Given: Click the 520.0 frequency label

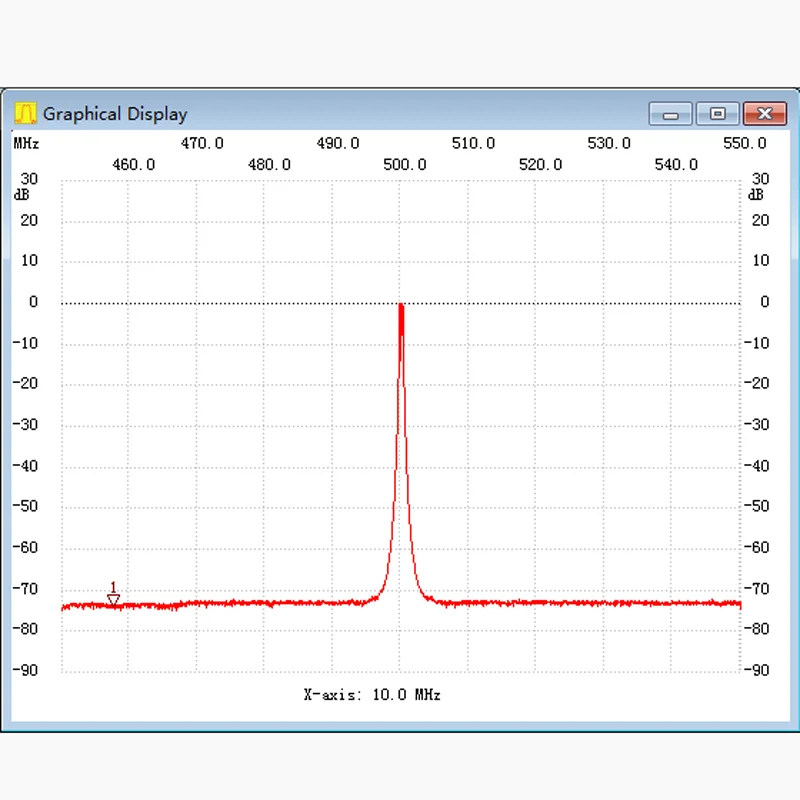Looking at the screenshot, I should [x=540, y=165].
